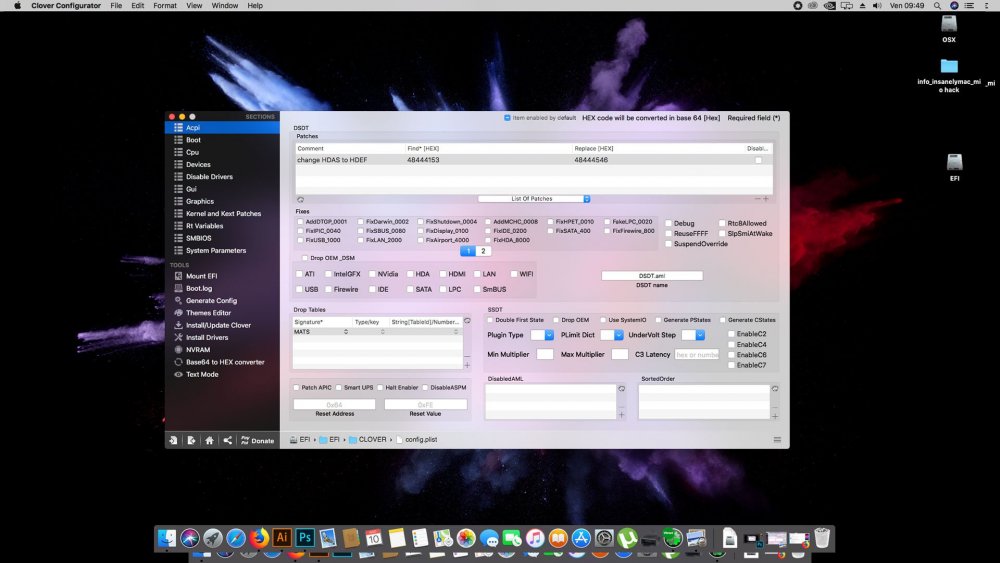The image size is (1000, 563).
Task: Open the Install Drivers tool
Action: click(x=207, y=337)
